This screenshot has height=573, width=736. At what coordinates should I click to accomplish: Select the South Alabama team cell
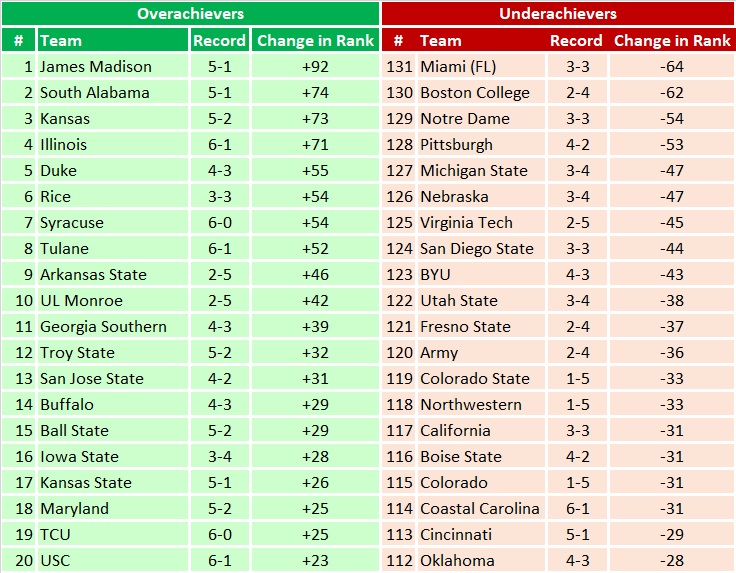point(113,92)
